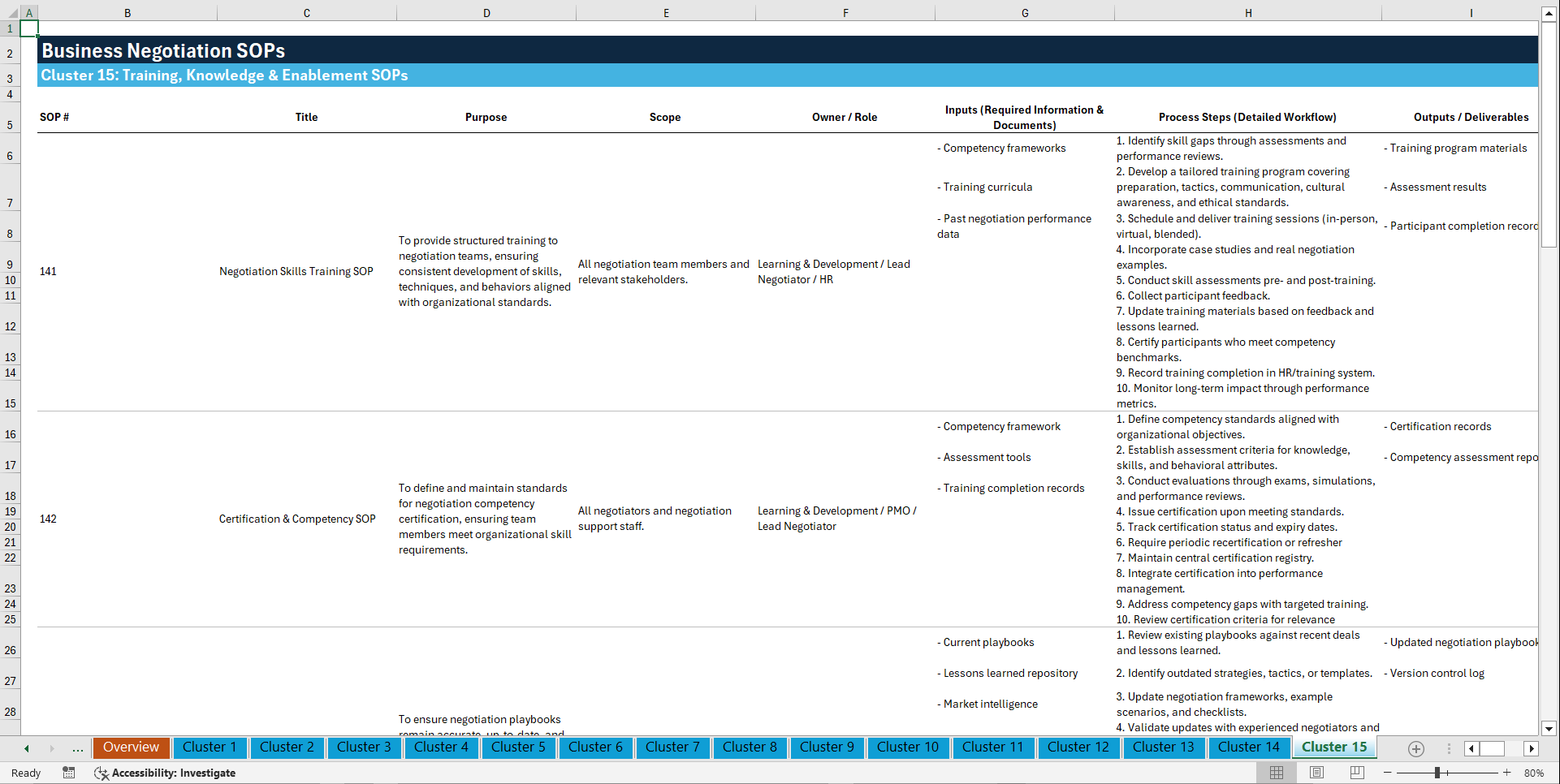The width and height of the screenshot is (1560, 784).
Task: Go to the Cluster 1 tab
Action: coord(210,747)
